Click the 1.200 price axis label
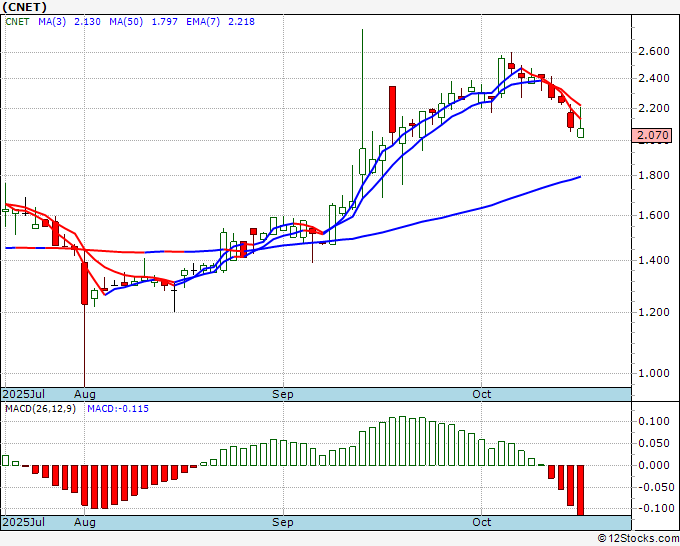Screen dimensions: 680x546 [x=654, y=312]
